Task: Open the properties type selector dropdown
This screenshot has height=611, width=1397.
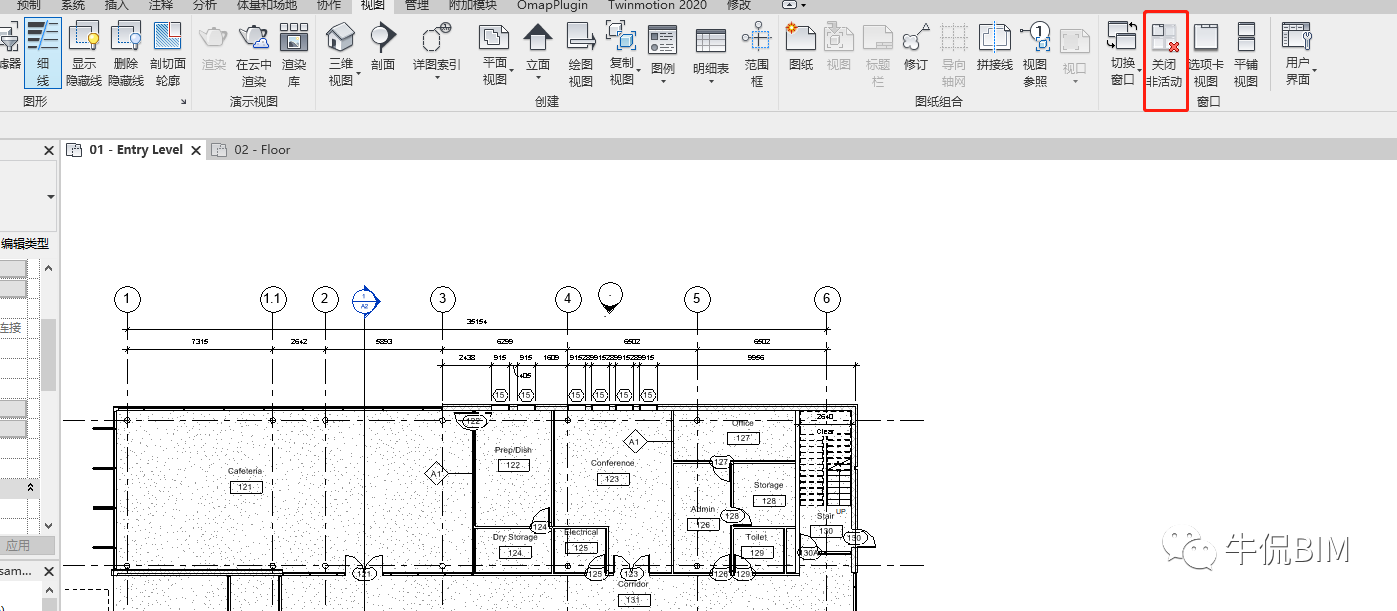Action: tap(51, 197)
